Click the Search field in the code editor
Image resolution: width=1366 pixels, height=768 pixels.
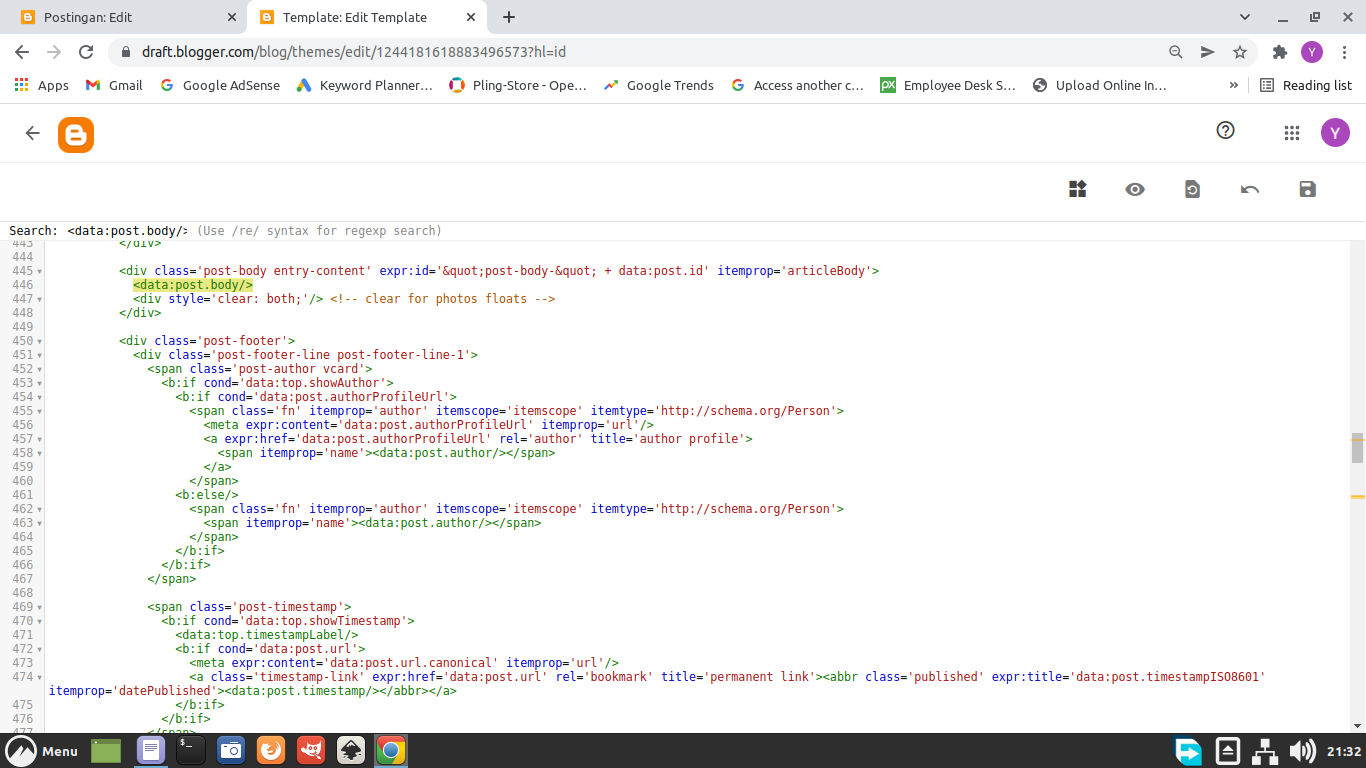(x=127, y=231)
